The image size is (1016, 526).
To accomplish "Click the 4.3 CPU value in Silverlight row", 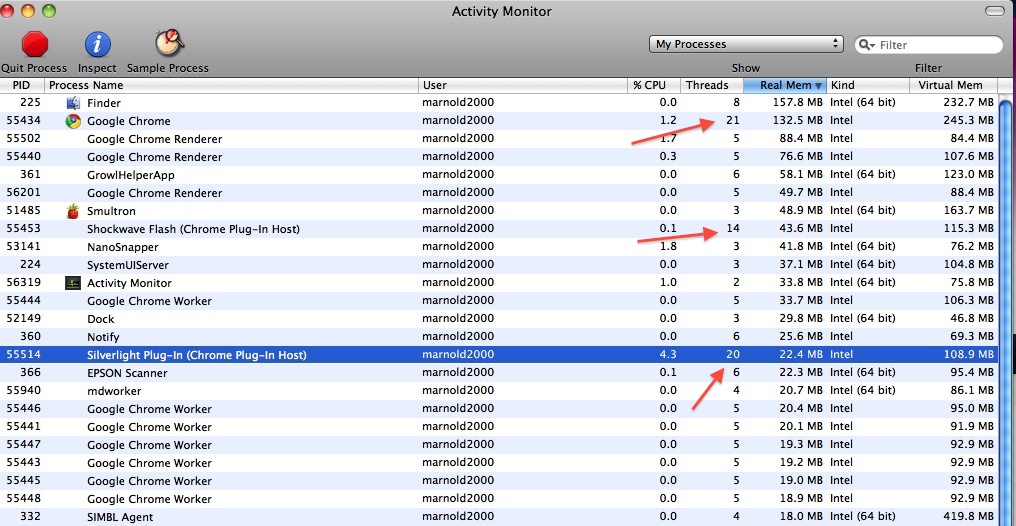I will pos(669,354).
